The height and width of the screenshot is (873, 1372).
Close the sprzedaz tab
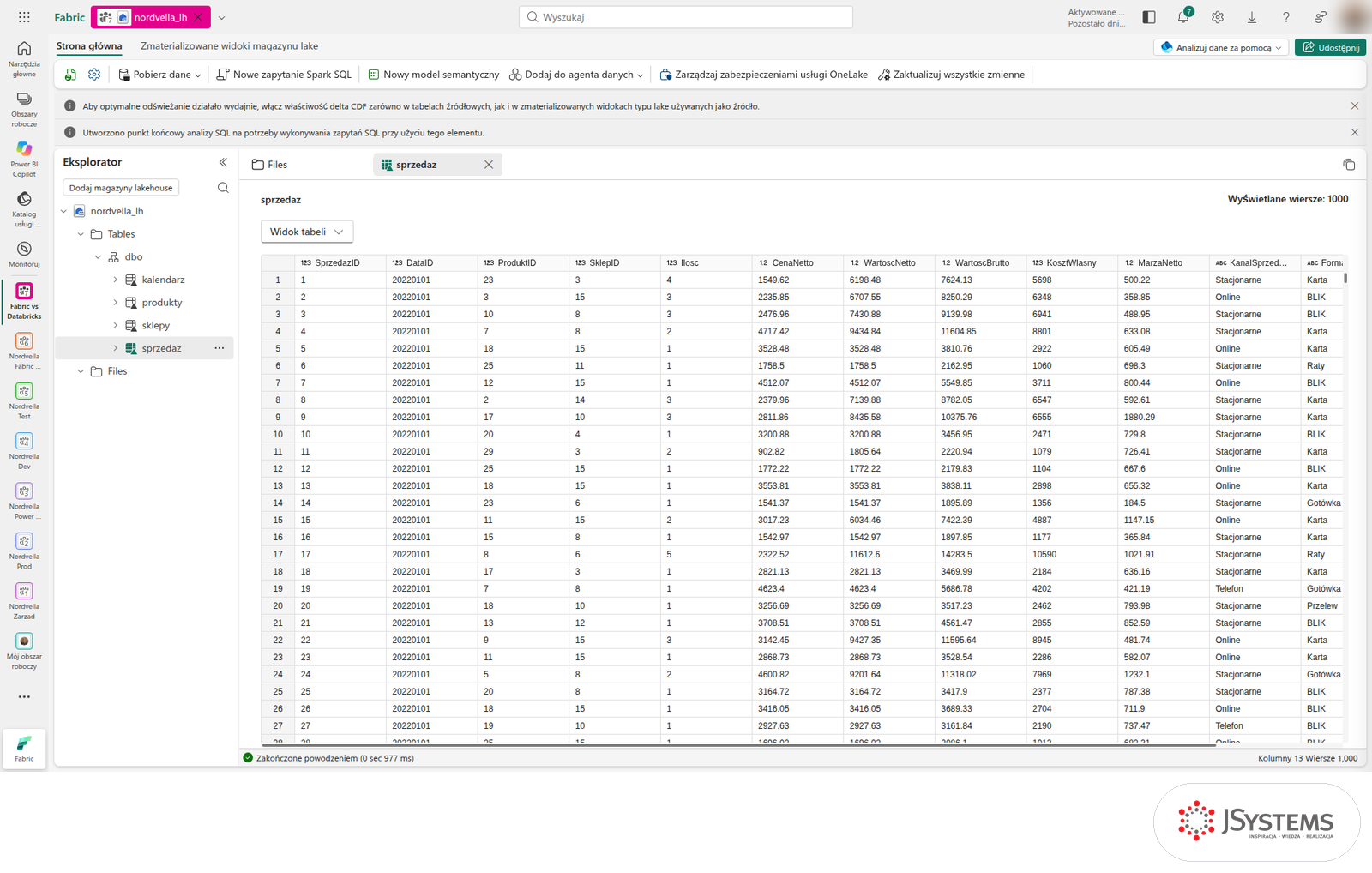[489, 165]
